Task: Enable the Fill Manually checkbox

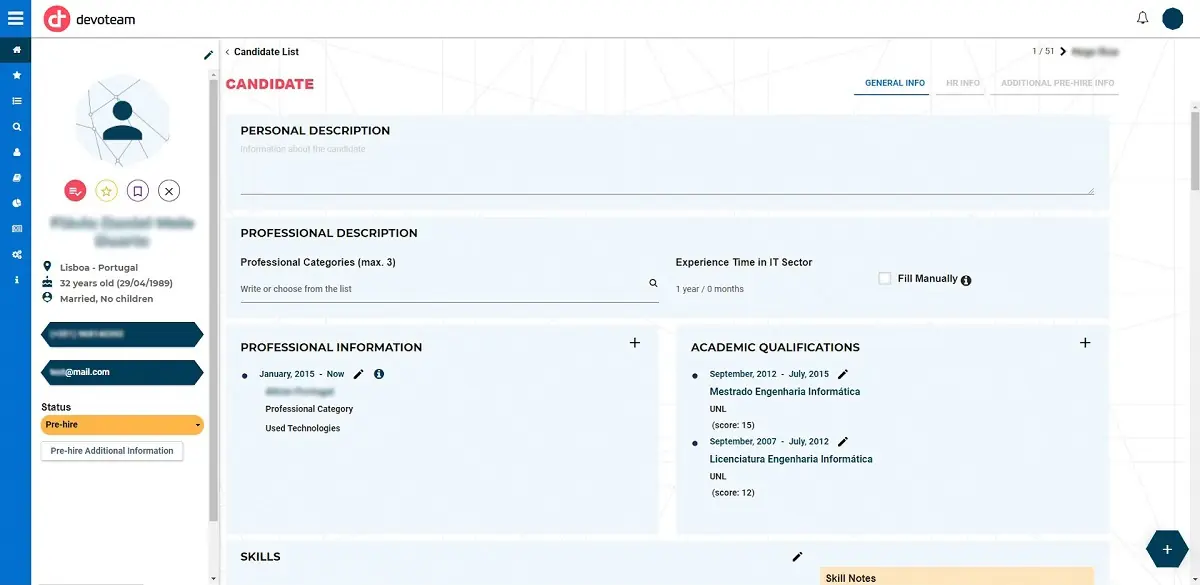Action: pyautogui.click(x=884, y=278)
